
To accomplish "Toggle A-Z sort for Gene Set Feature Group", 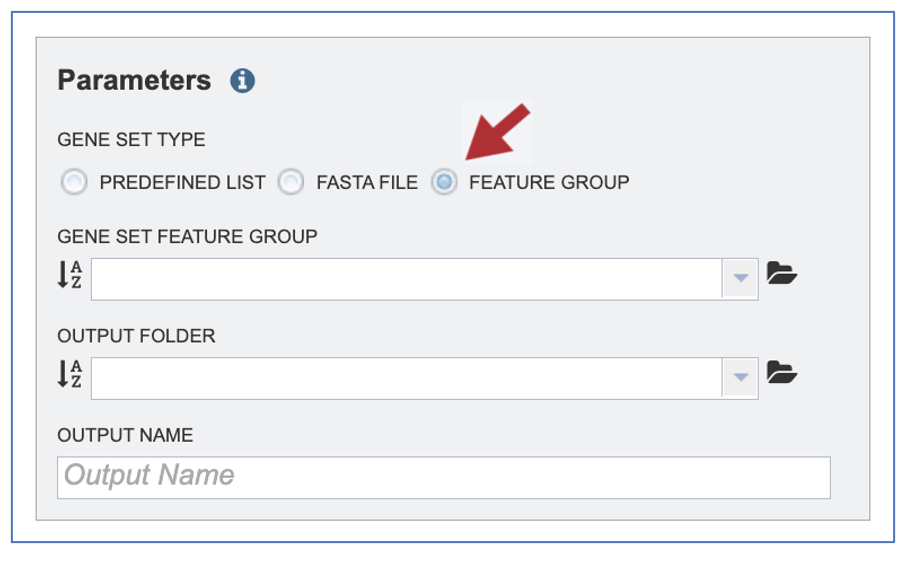I will [69, 275].
